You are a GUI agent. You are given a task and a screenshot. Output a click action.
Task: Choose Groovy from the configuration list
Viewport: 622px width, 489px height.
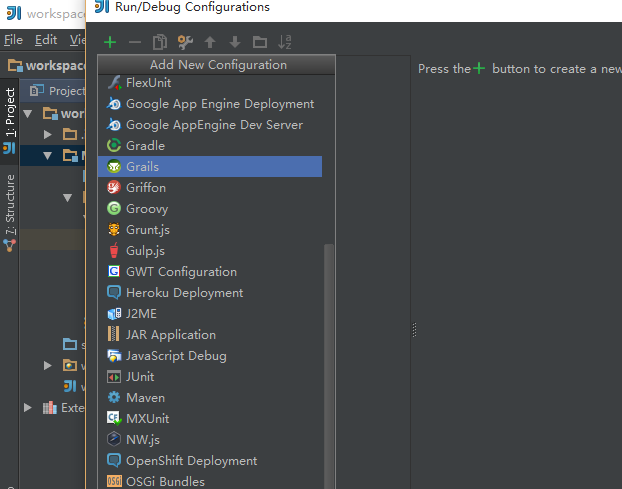[x=210, y=209]
